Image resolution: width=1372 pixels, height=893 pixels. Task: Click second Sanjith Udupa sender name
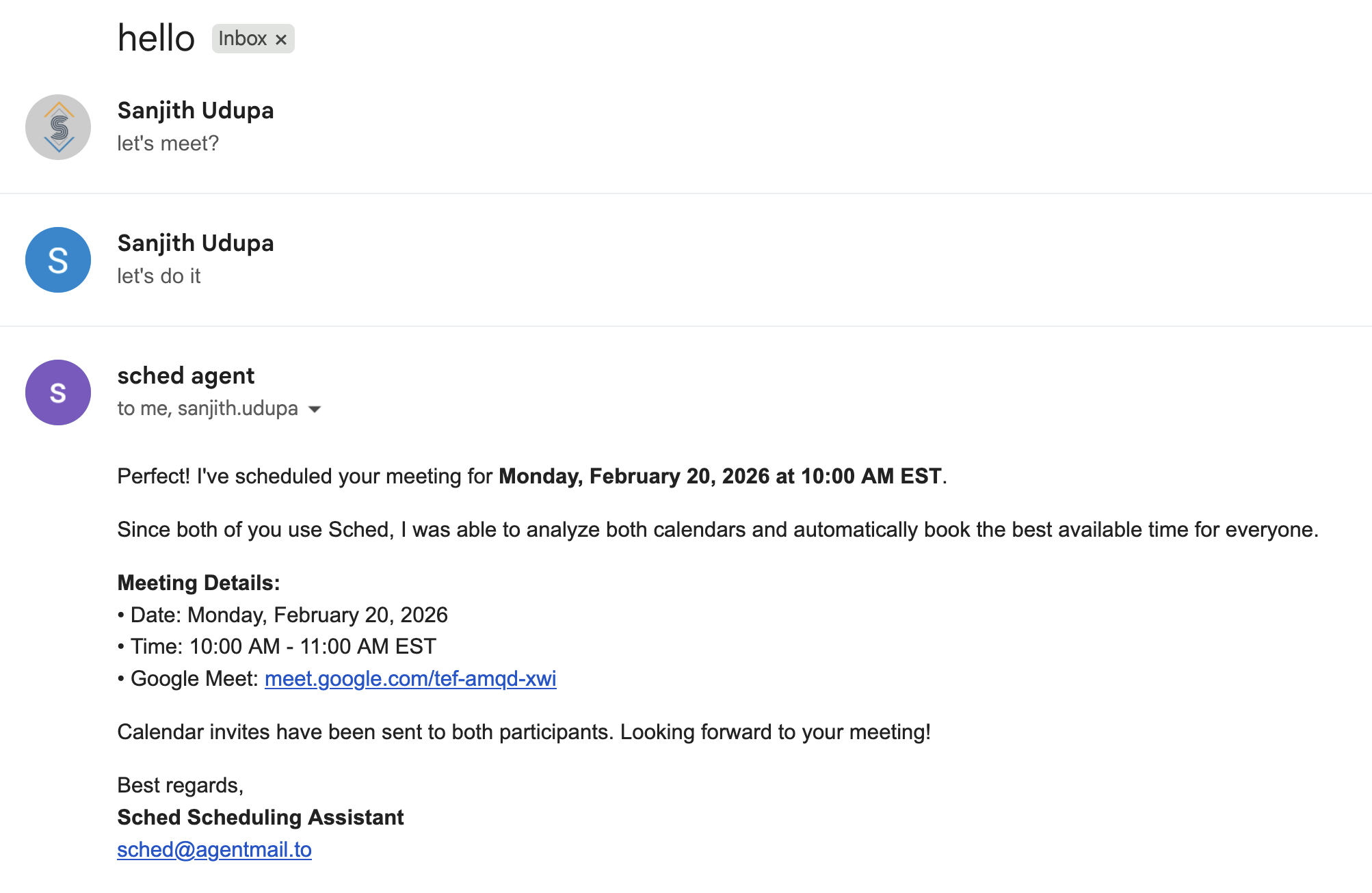point(196,243)
